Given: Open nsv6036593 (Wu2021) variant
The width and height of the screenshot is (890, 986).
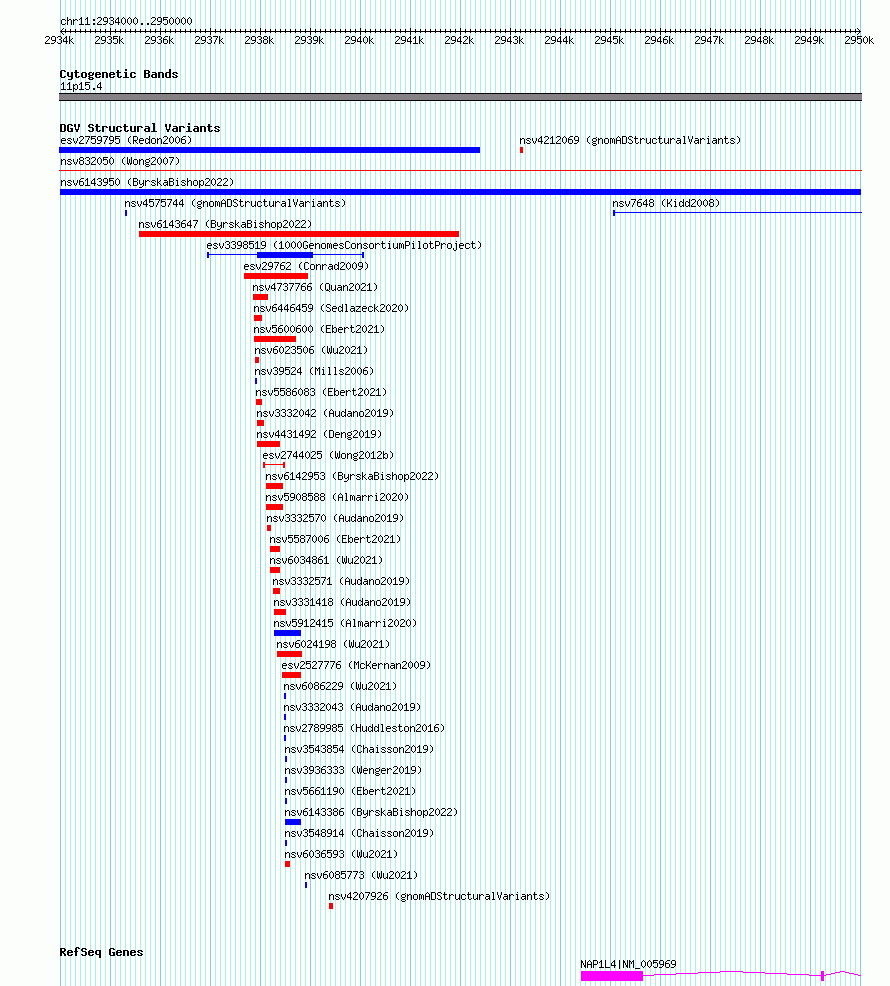Looking at the screenshot, I should pos(341,855).
